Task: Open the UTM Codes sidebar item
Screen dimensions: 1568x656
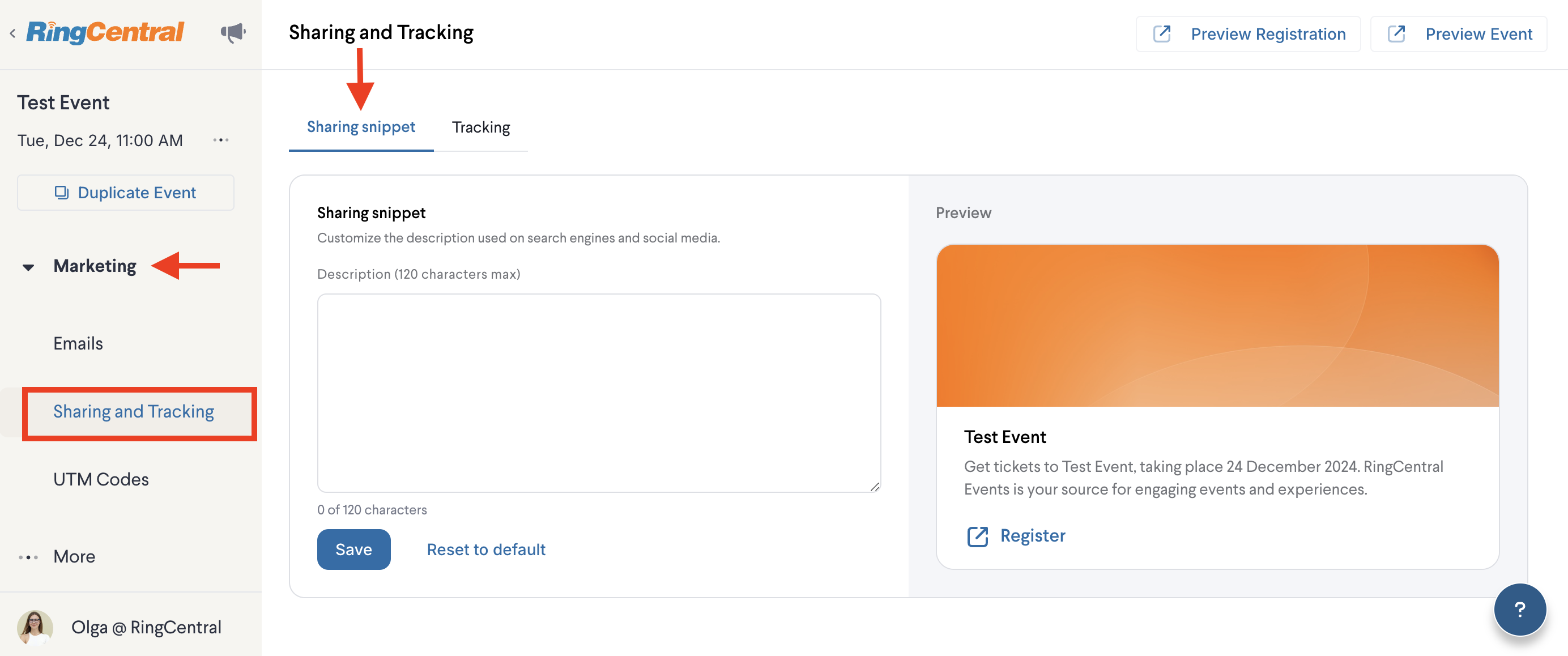Action: tap(101, 479)
